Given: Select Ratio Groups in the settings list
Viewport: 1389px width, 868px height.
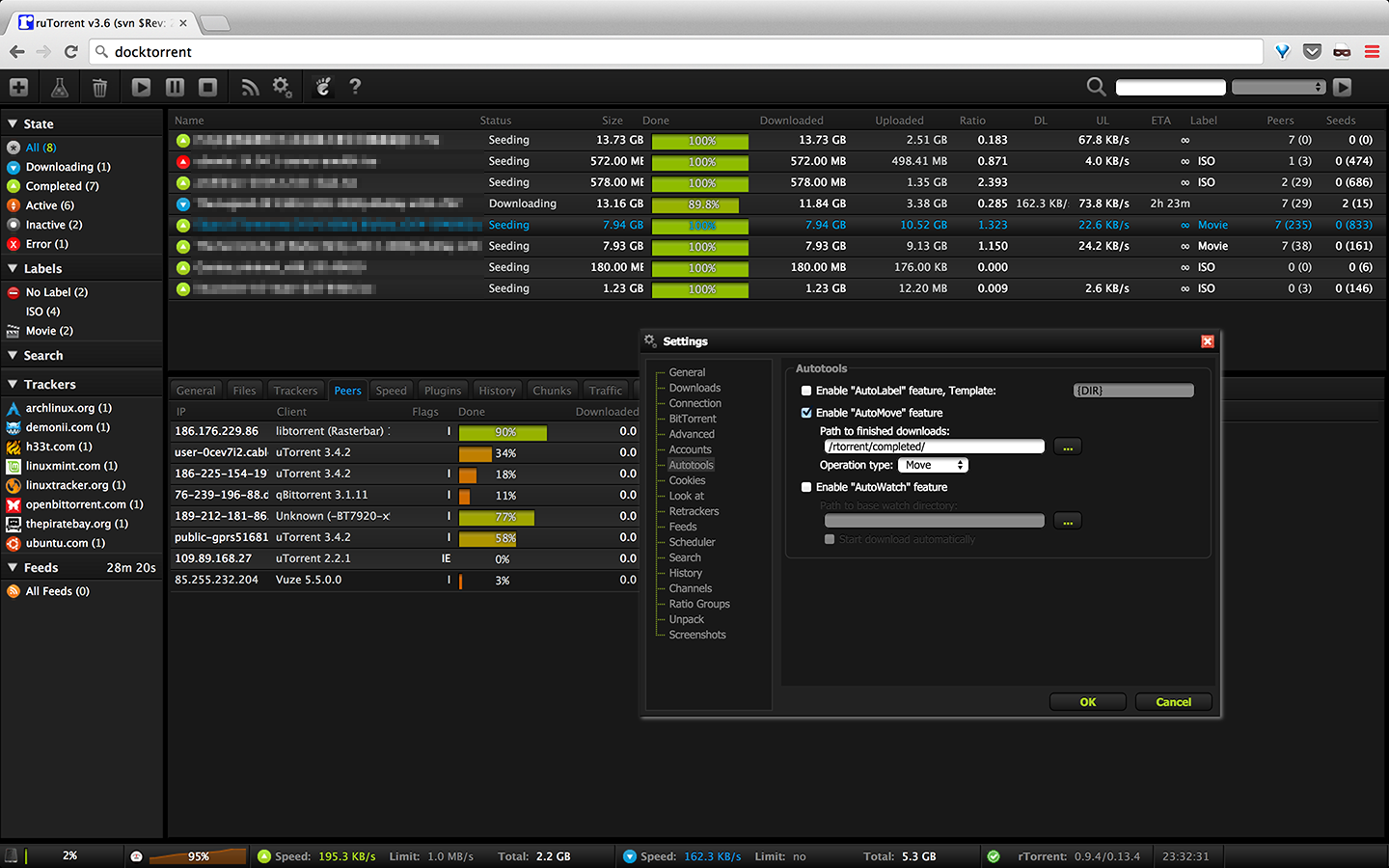Looking at the screenshot, I should [699, 604].
